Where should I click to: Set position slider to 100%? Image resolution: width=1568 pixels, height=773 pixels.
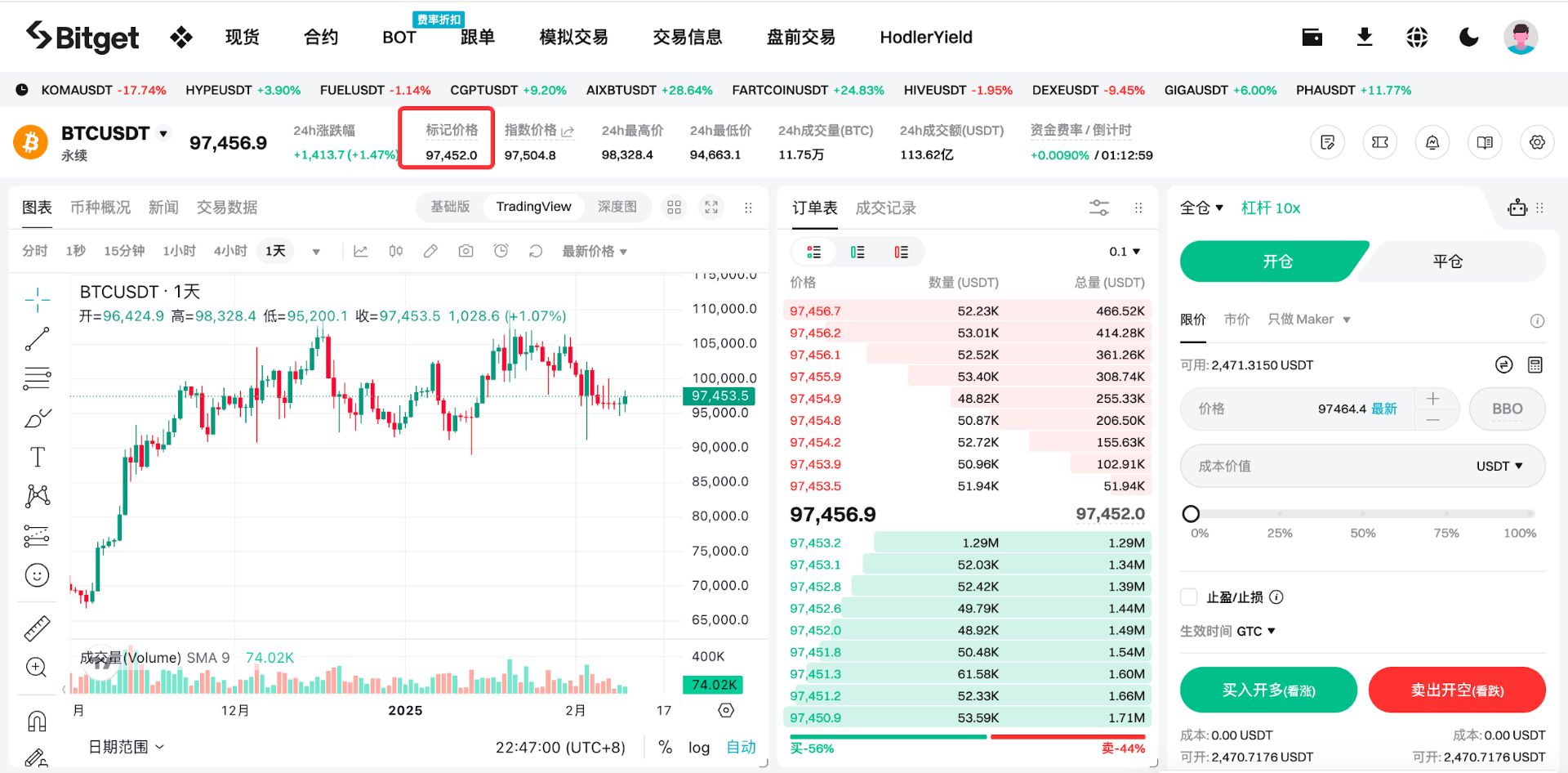(1530, 514)
